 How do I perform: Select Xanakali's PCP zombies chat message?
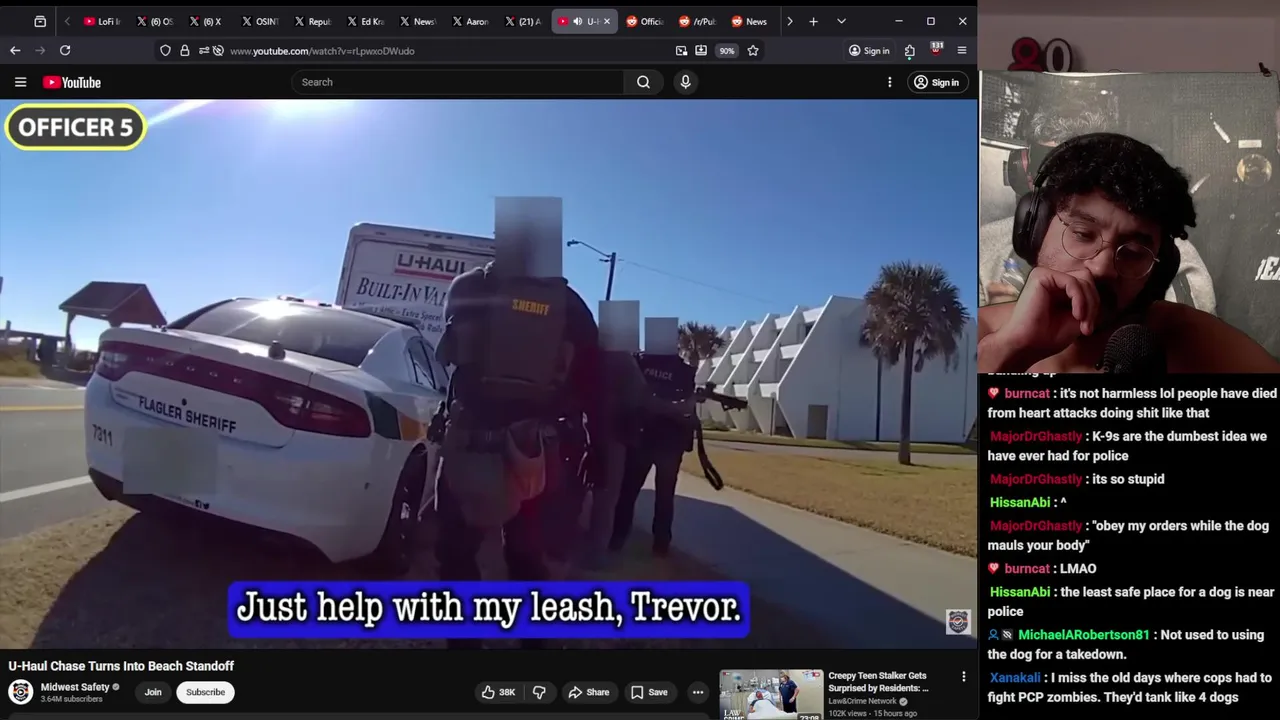click(1130, 687)
